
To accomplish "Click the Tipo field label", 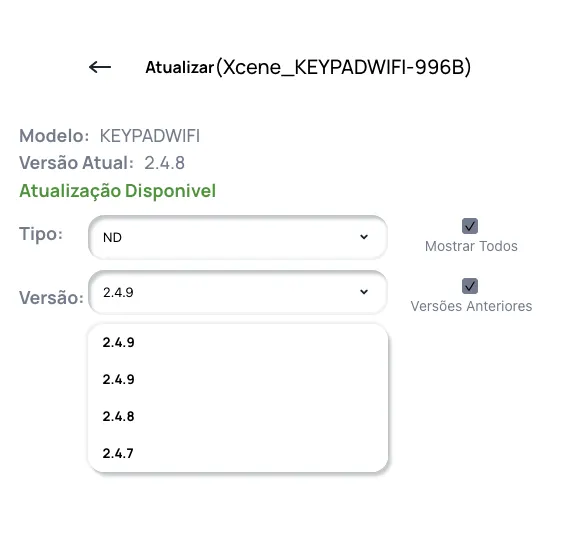I will pos(41,234).
